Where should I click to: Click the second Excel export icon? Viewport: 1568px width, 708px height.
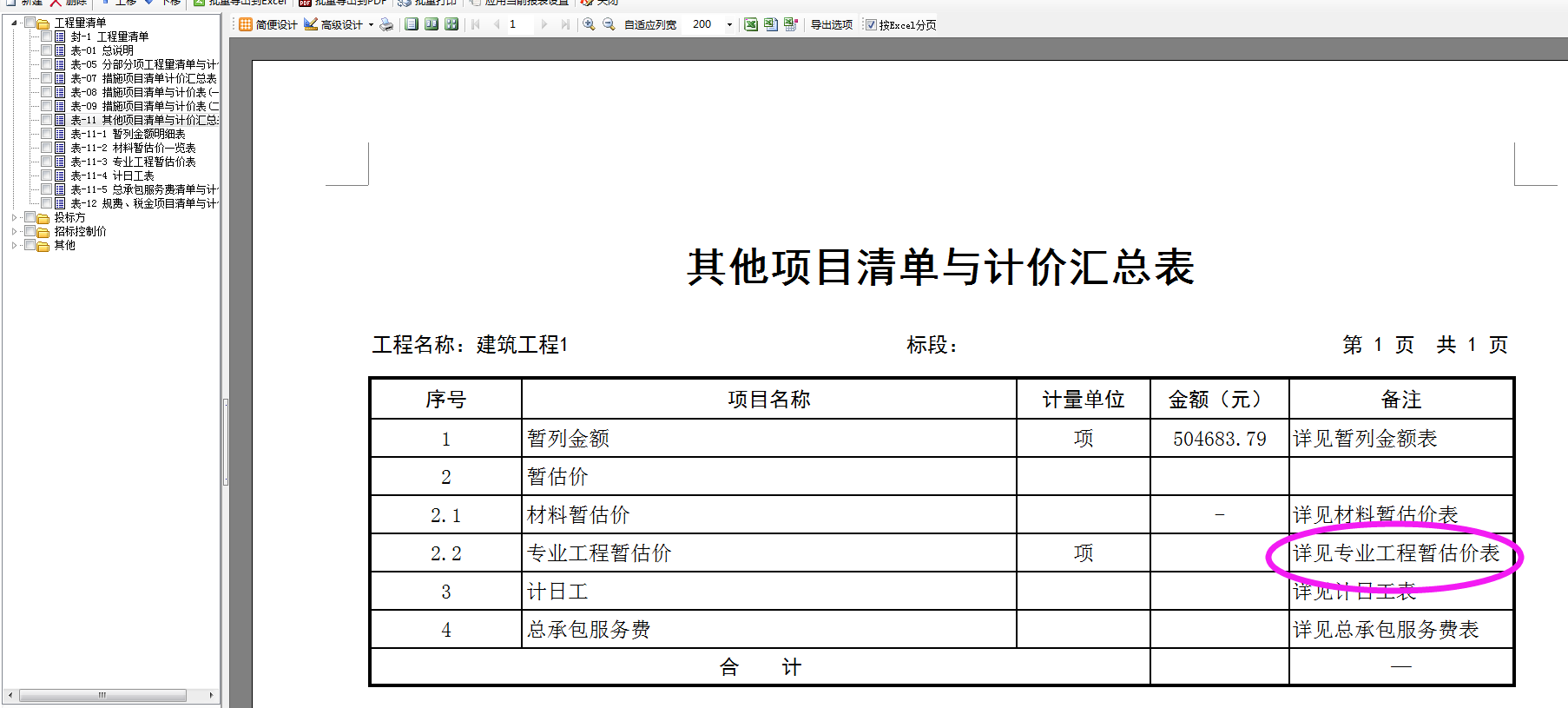tap(771, 24)
